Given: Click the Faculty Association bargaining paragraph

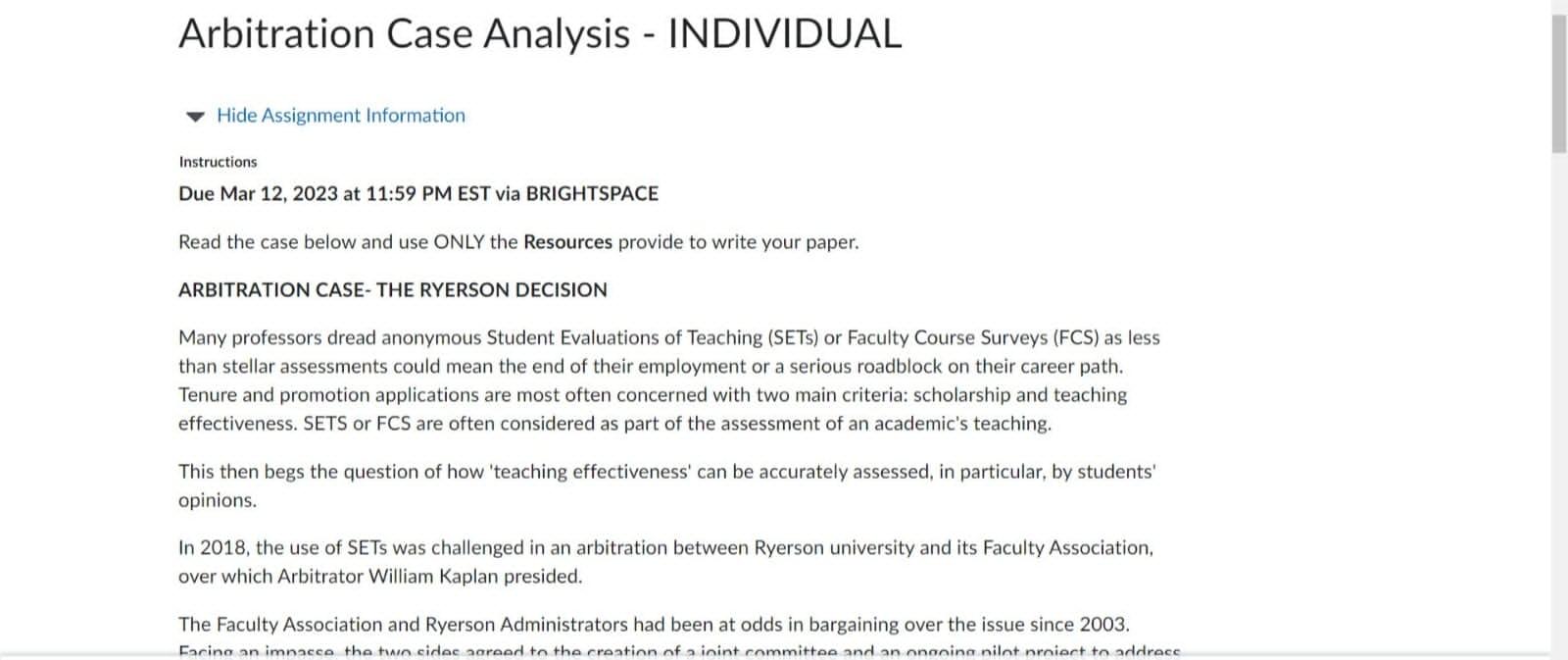Looking at the screenshot, I should pos(652,624).
